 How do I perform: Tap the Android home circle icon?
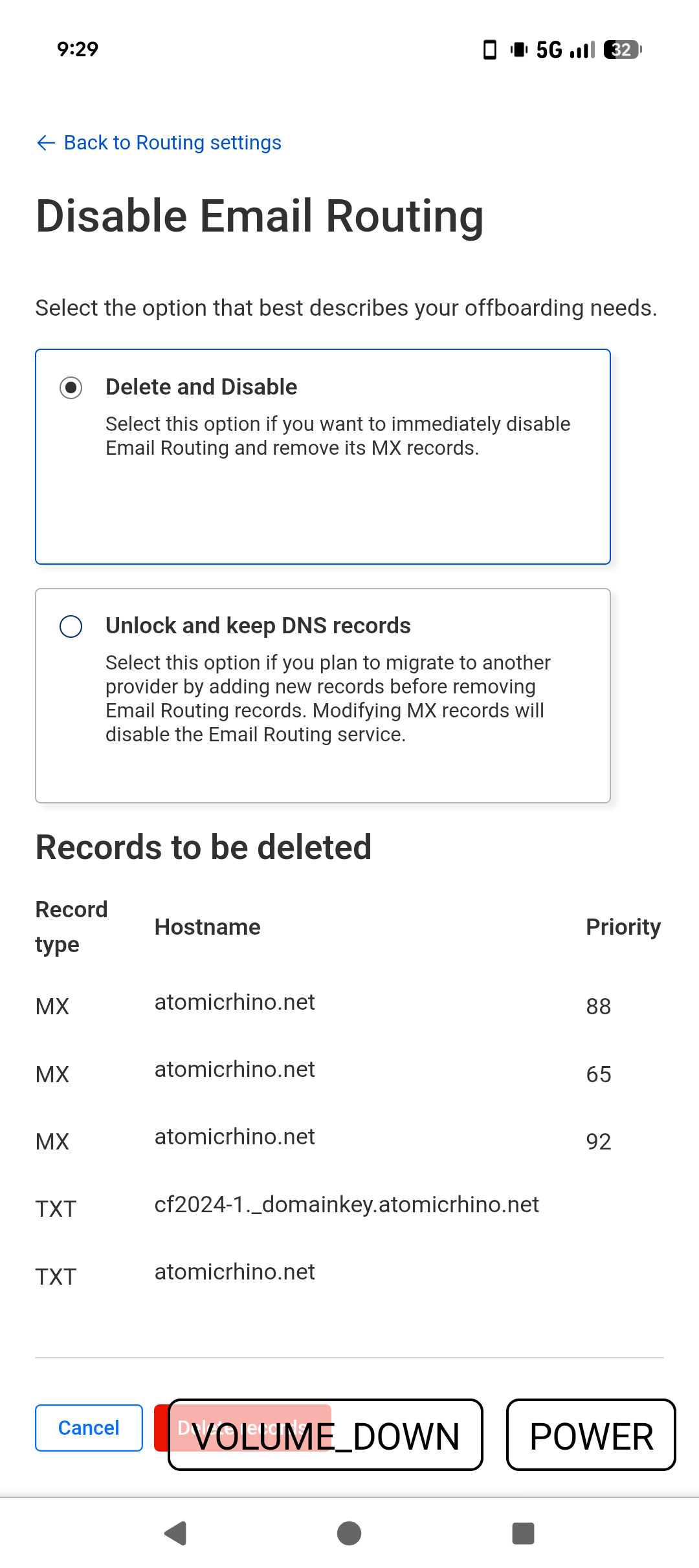point(349,1533)
